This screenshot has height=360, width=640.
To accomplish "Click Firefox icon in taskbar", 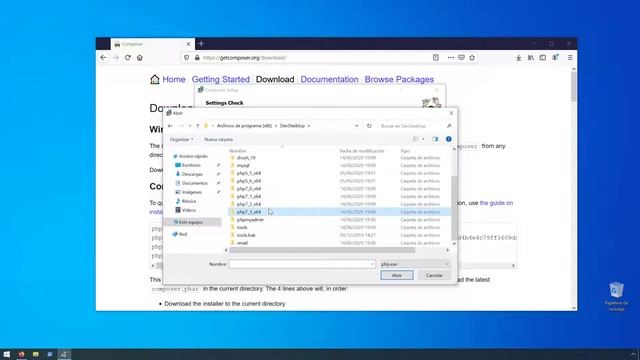I will (x=22, y=354).
